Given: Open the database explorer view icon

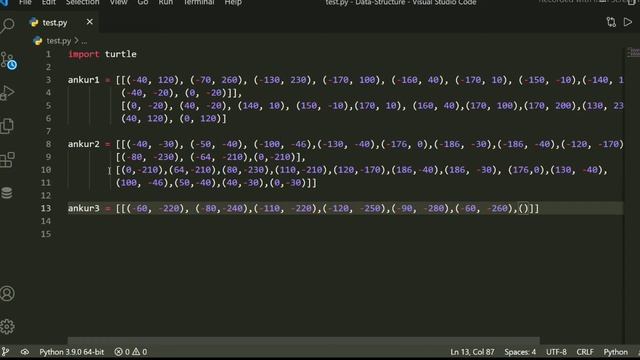Looking at the screenshot, I should pyautogui.click(x=7, y=193).
